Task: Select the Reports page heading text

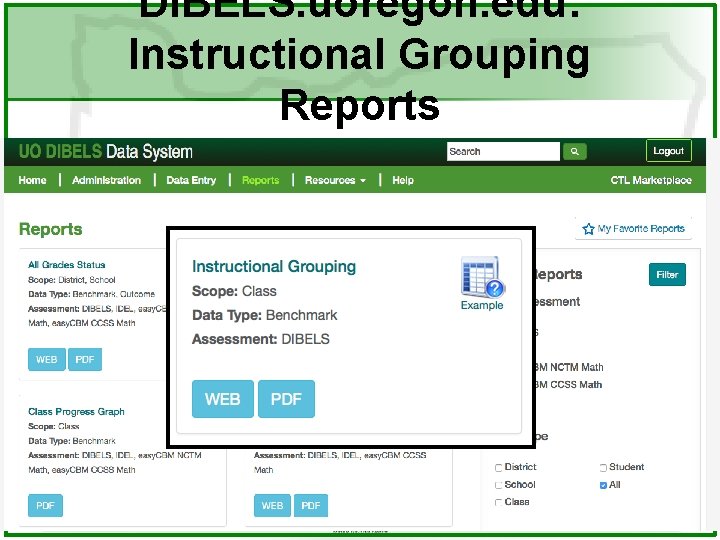Action: click(51, 229)
